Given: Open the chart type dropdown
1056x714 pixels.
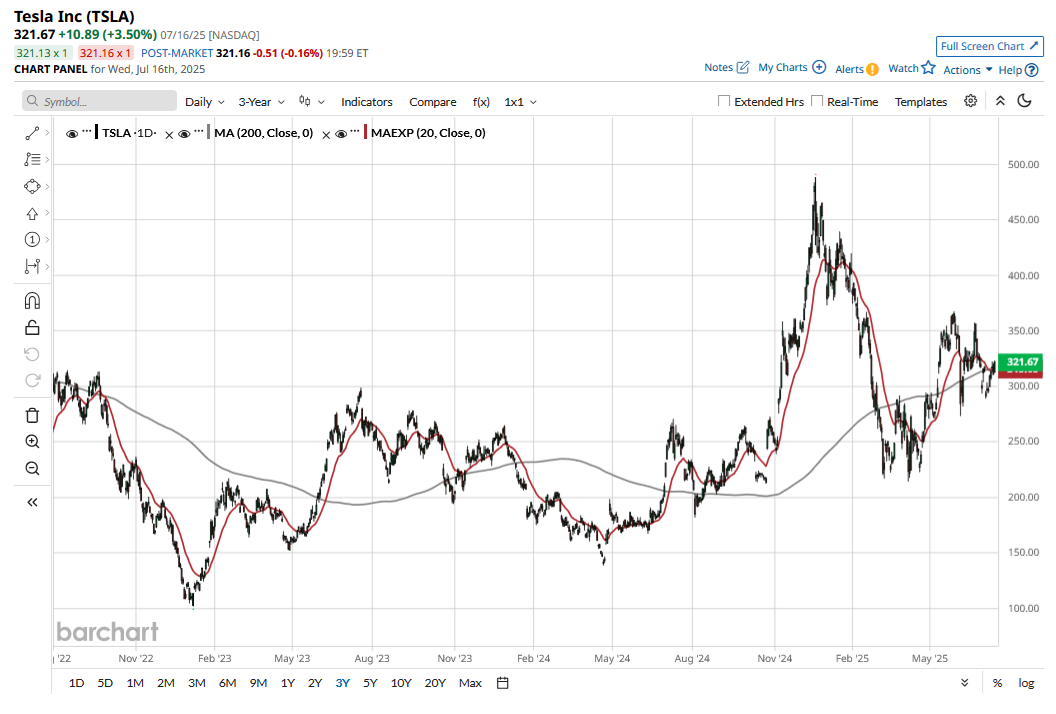Looking at the screenshot, I should 312,102.
